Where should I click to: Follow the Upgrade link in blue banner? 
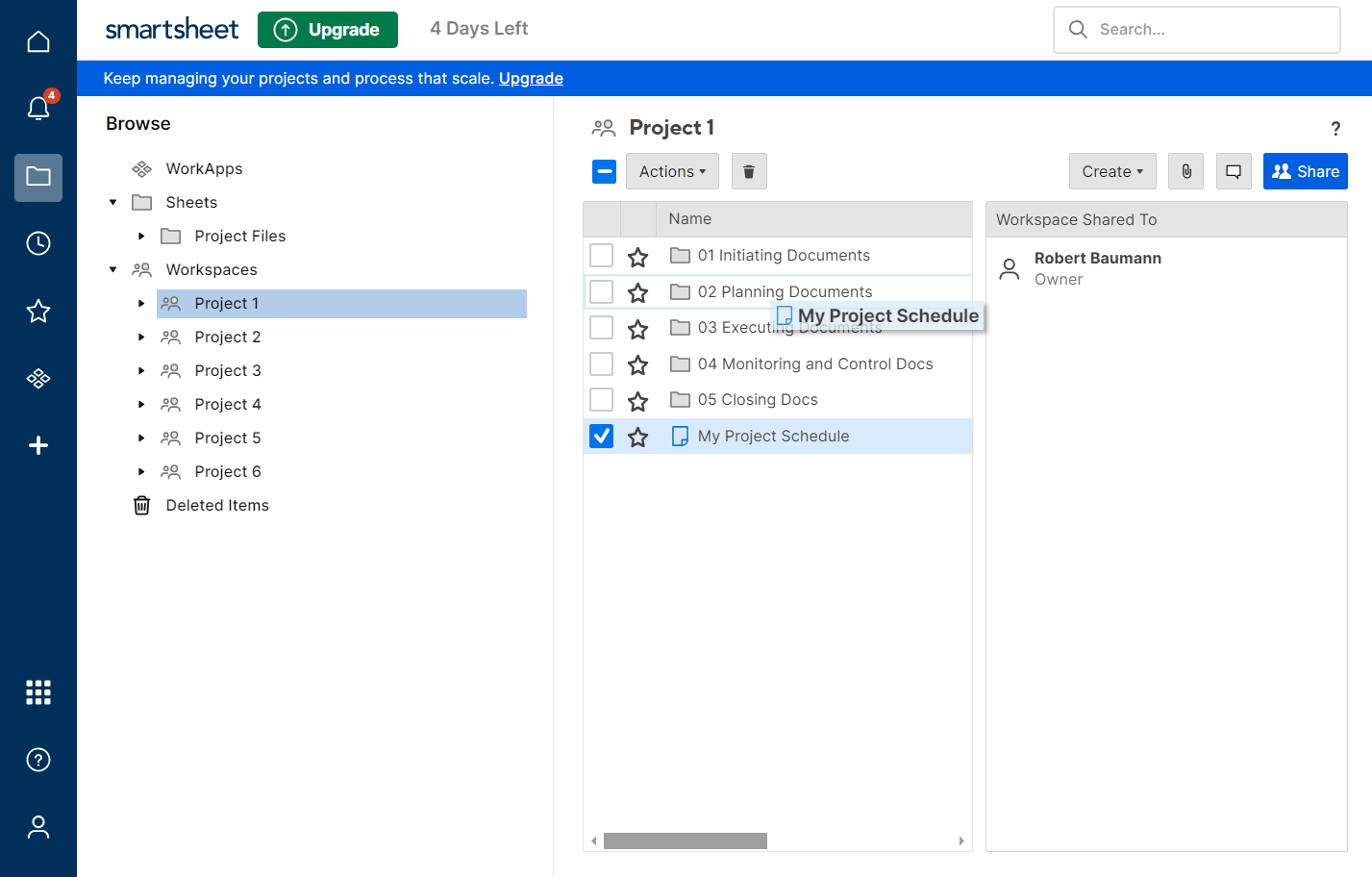(x=531, y=79)
